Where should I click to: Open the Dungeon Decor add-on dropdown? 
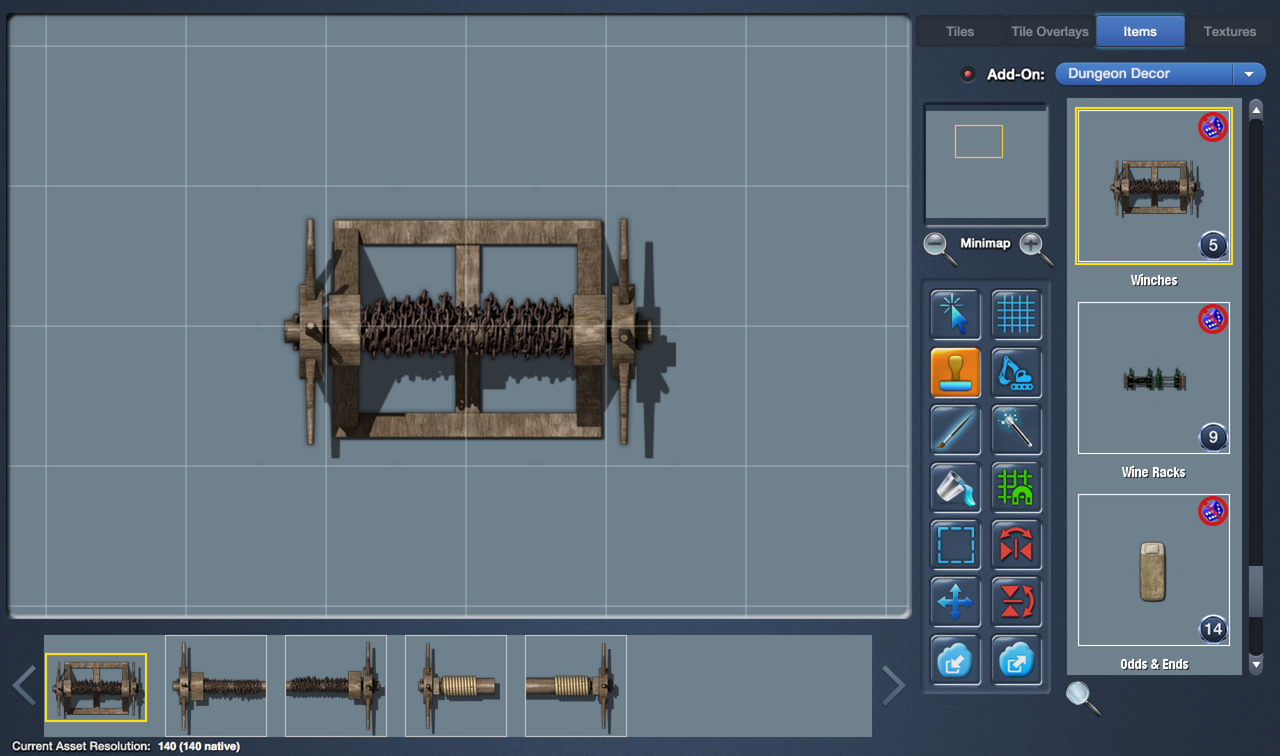pos(1160,74)
